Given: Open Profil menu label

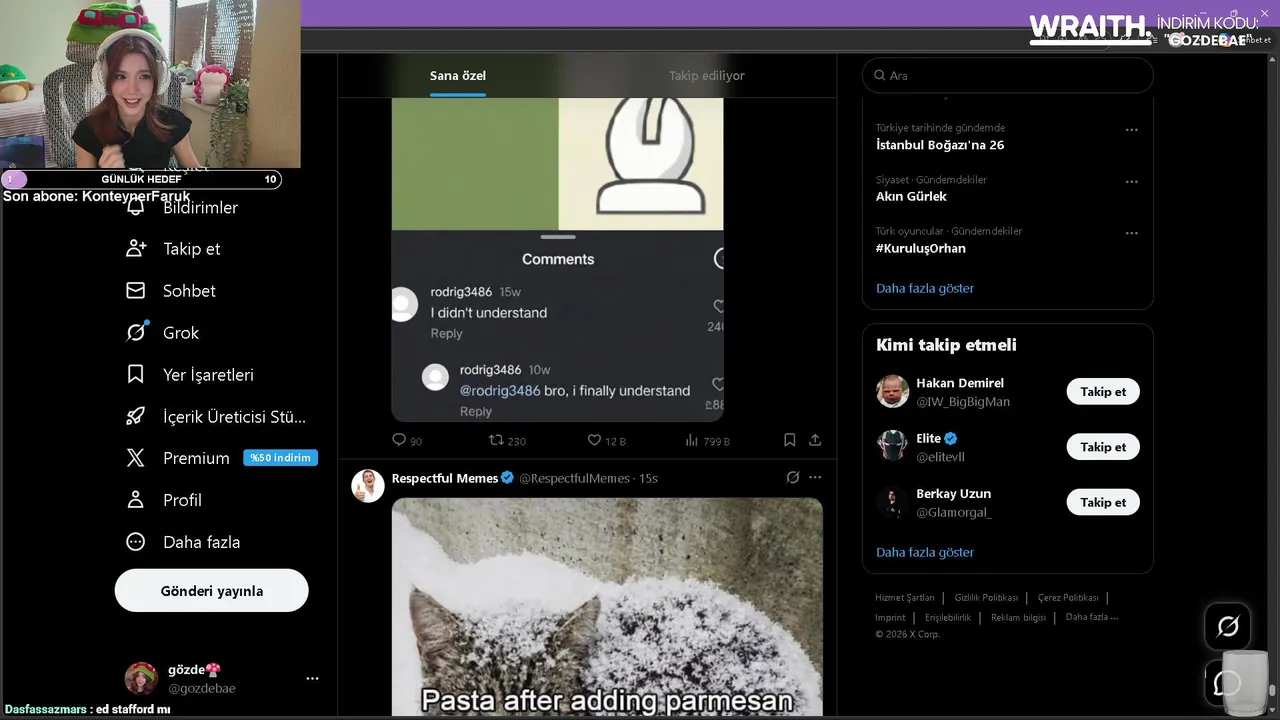Looking at the screenshot, I should tap(182, 500).
